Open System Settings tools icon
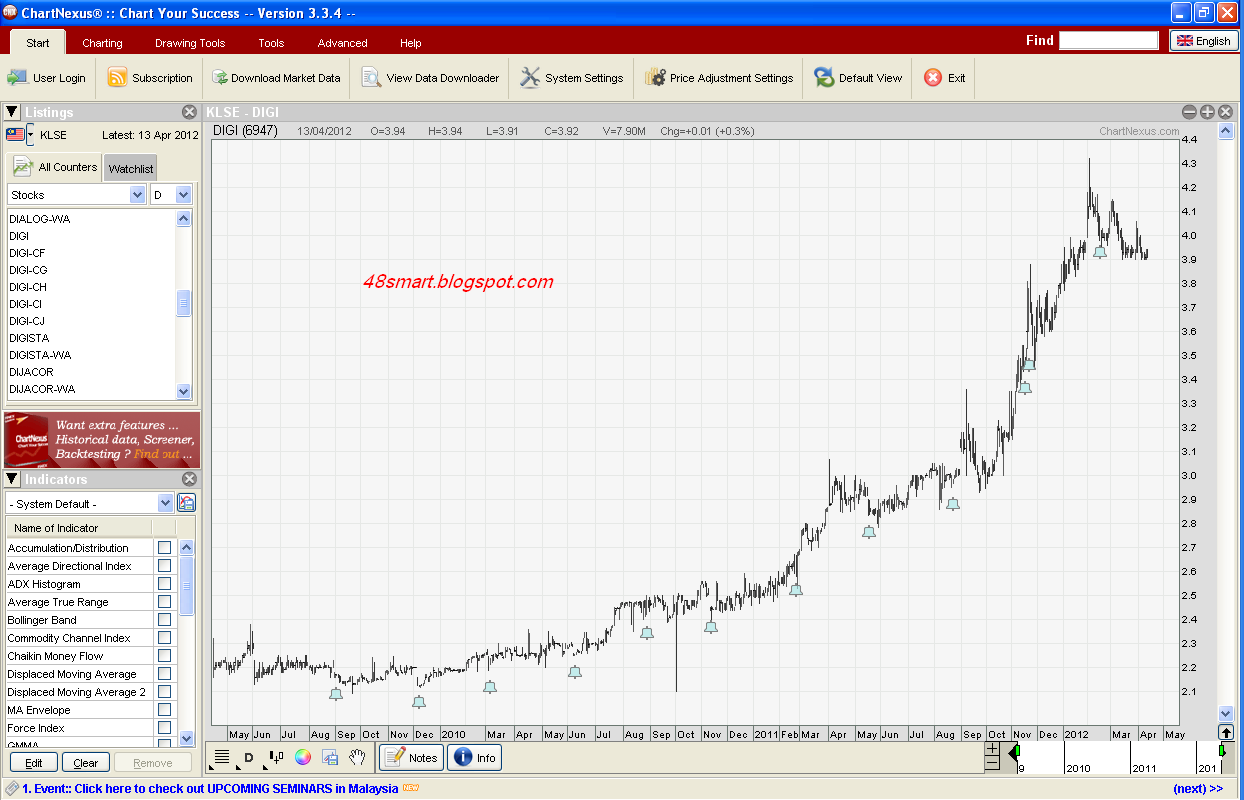 click(530, 78)
